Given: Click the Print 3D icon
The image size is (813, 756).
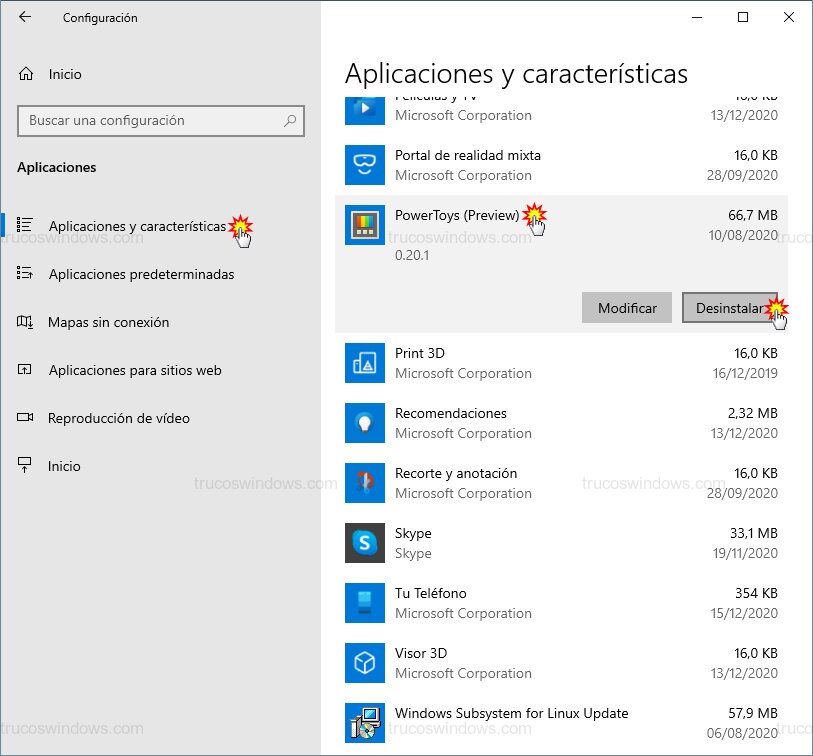Looking at the screenshot, I should pos(364,363).
